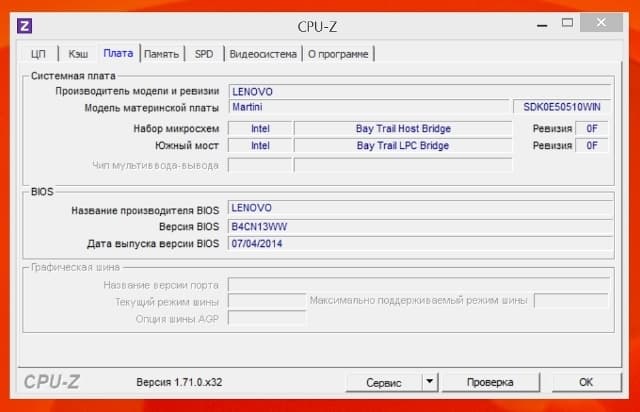Image resolution: width=640 pixels, height=412 pixels.
Task: Click the Дата выпуска версии BIOS label
Action: 153,244
